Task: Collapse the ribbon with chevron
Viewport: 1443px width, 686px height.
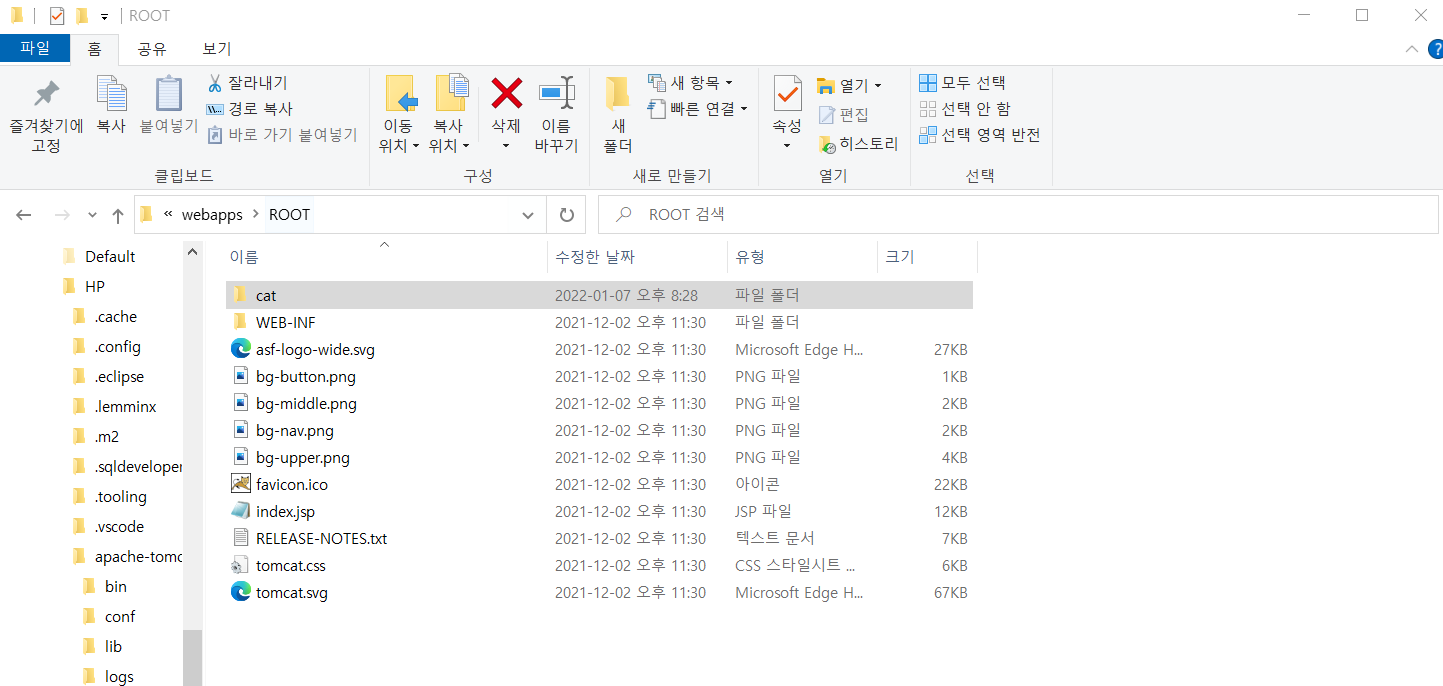Action: coord(1411,49)
